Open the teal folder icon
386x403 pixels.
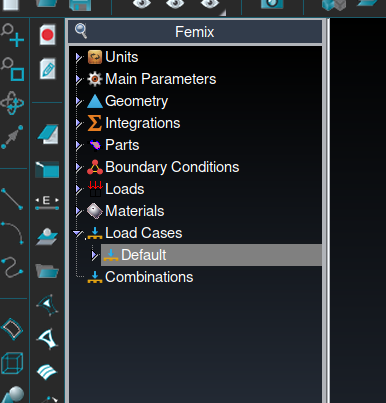coord(47,270)
